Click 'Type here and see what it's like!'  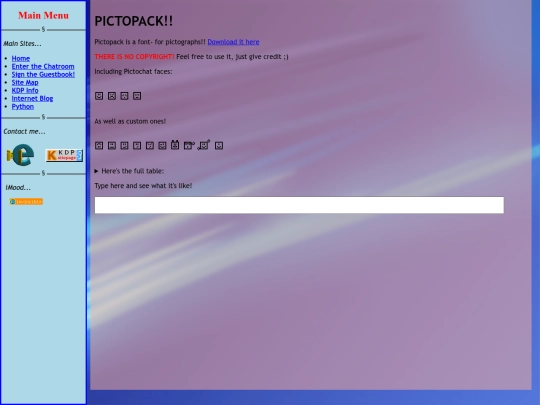(x=143, y=186)
